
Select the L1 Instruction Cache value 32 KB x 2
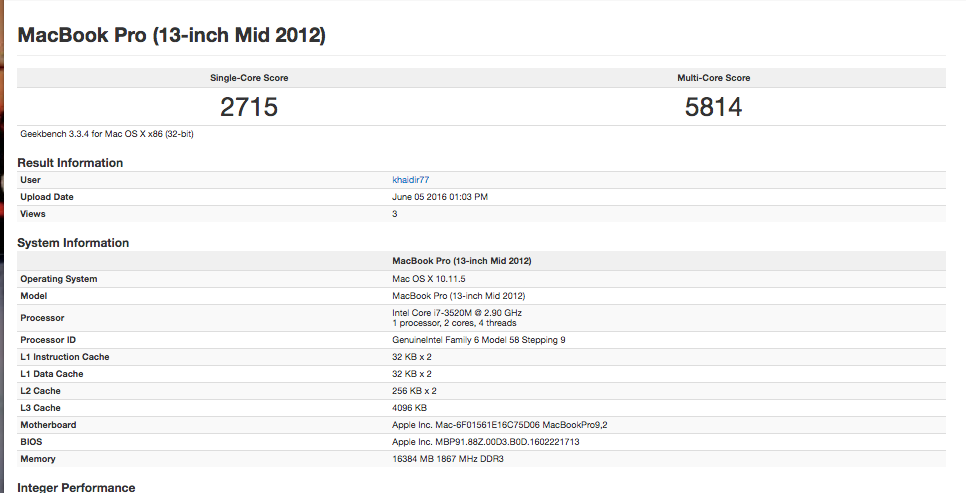[412, 357]
